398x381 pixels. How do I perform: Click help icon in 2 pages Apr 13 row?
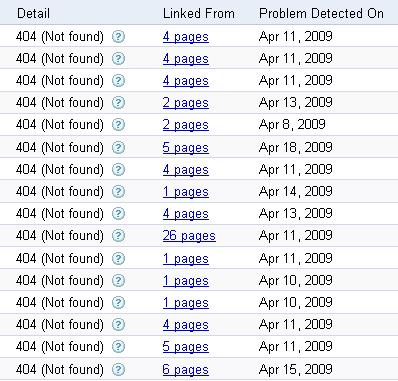coord(118,103)
